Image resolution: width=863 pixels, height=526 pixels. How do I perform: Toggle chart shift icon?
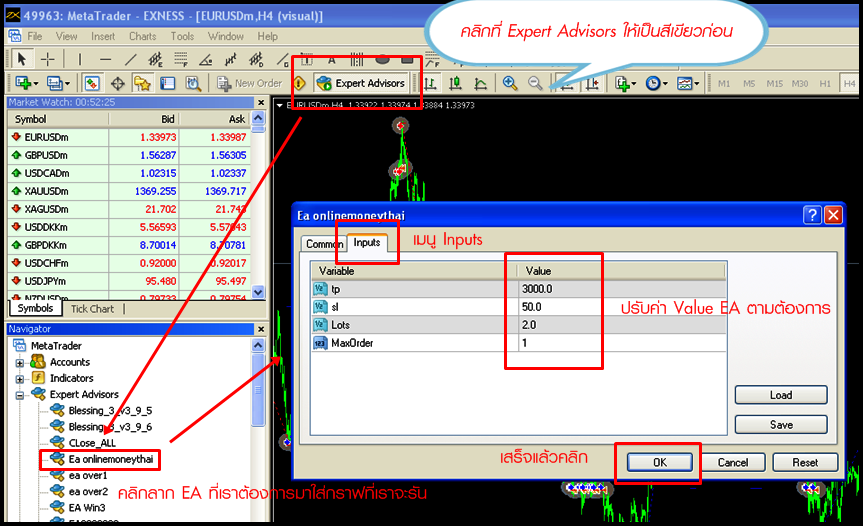[x=592, y=83]
